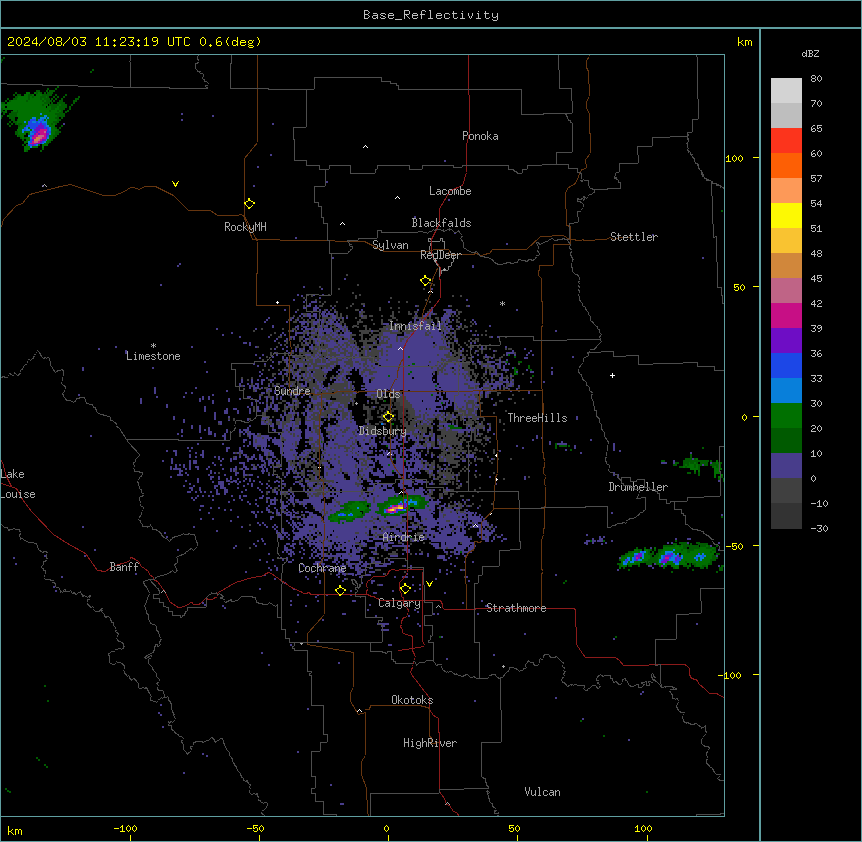Click the Olds label
The height and width of the screenshot is (842, 862).
pos(388,394)
